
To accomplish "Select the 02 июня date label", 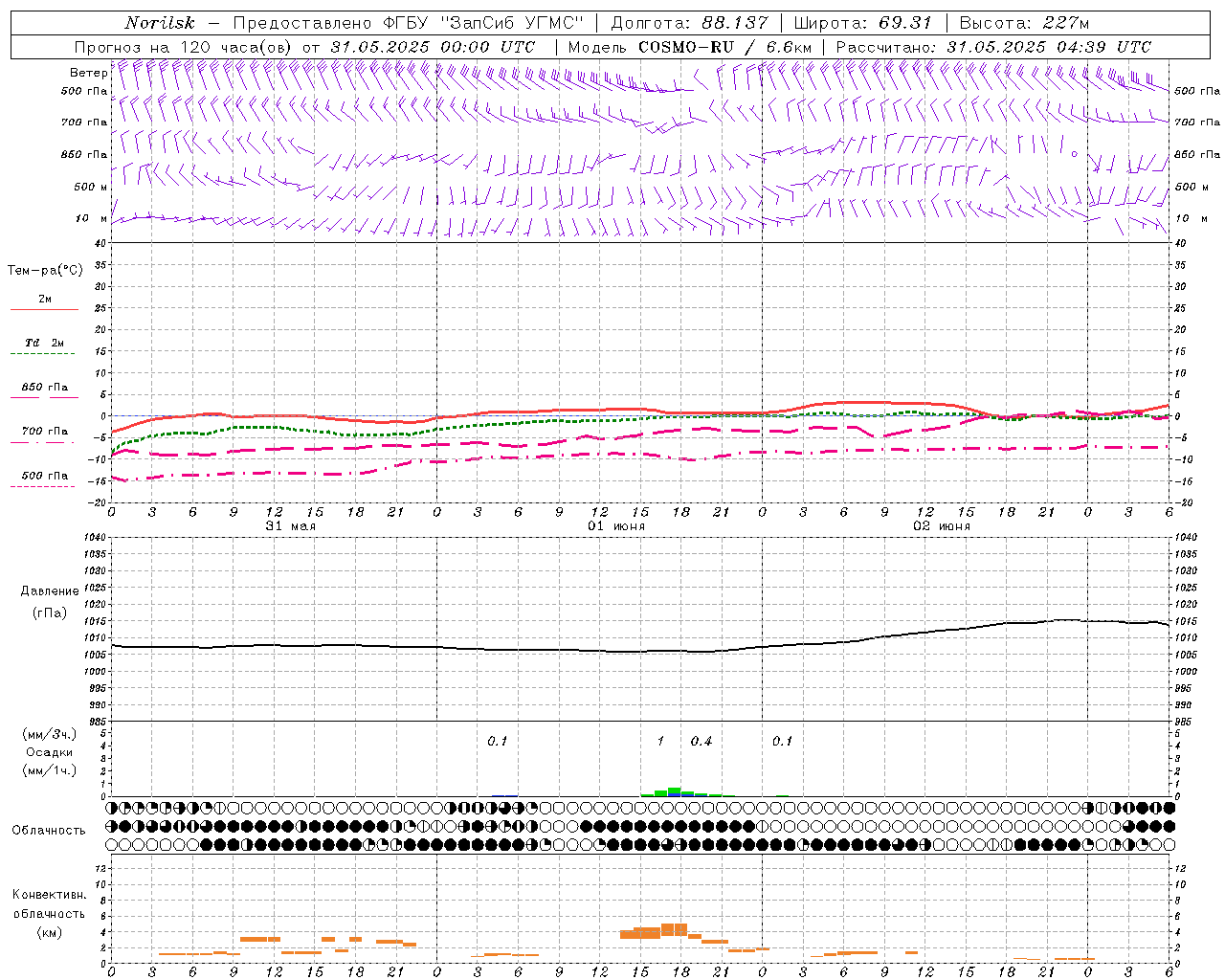I will [941, 526].
